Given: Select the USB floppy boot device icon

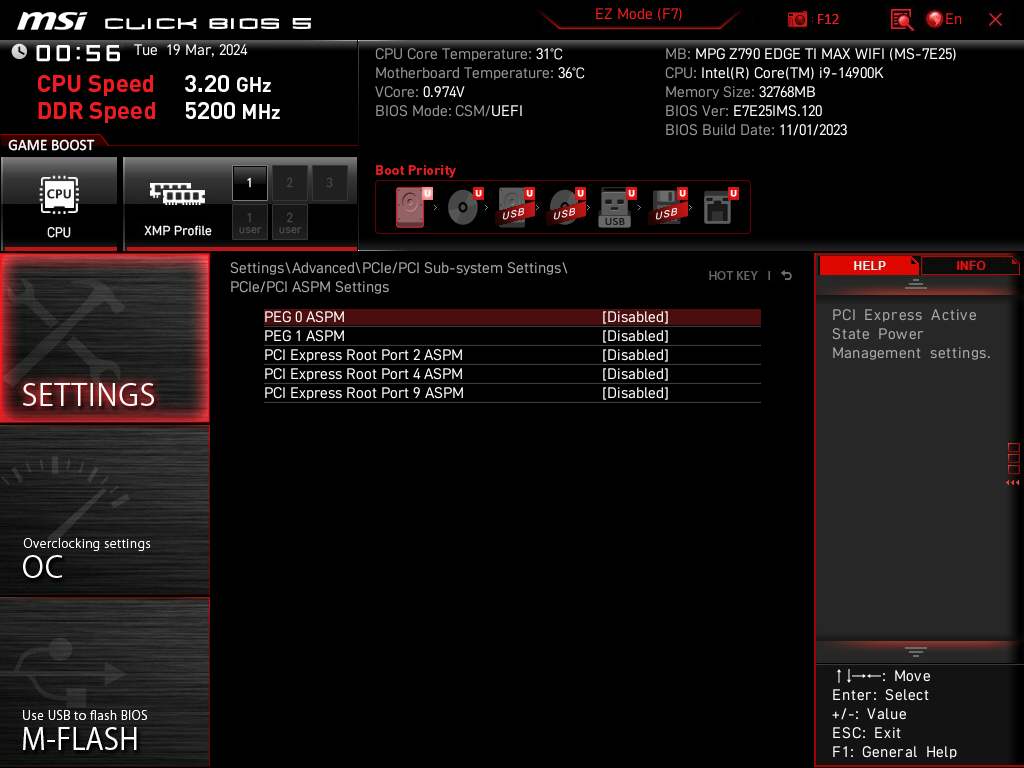Looking at the screenshot, I should 668,207.
